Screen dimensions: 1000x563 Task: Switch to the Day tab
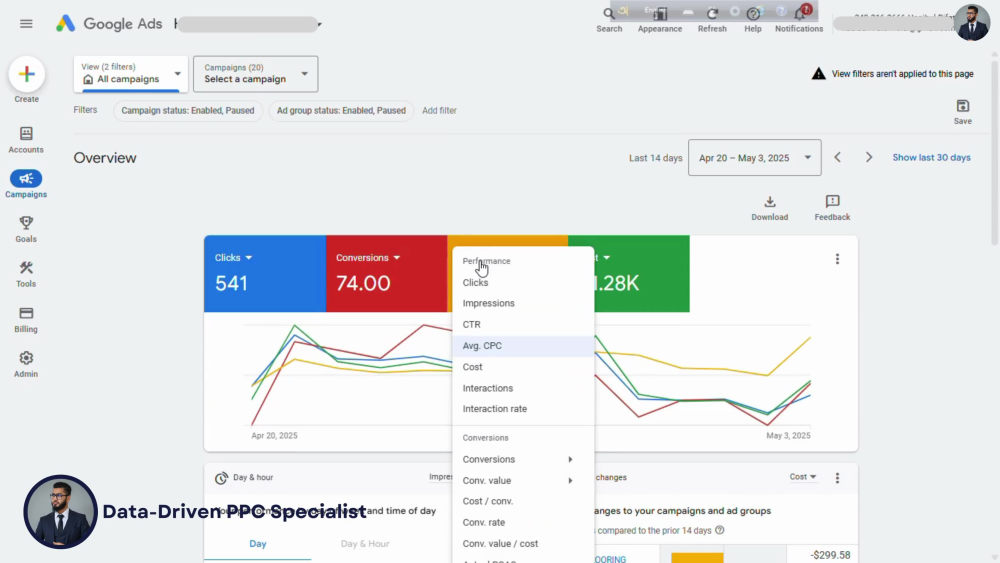point(258,544)
